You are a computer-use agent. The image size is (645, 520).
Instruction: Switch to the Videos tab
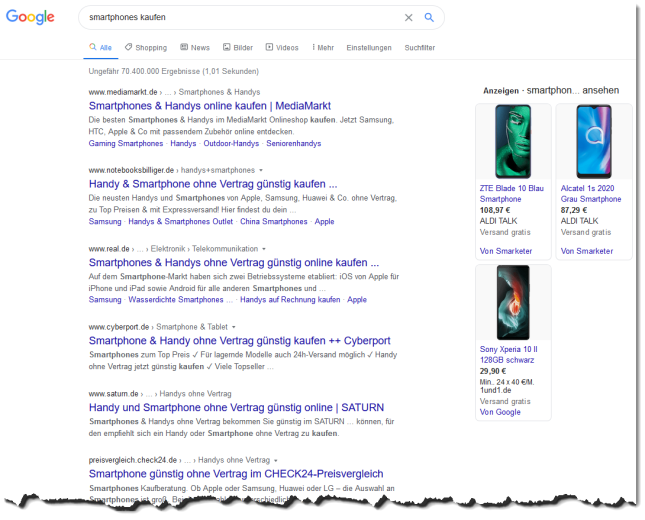click(x=282, y=47)
